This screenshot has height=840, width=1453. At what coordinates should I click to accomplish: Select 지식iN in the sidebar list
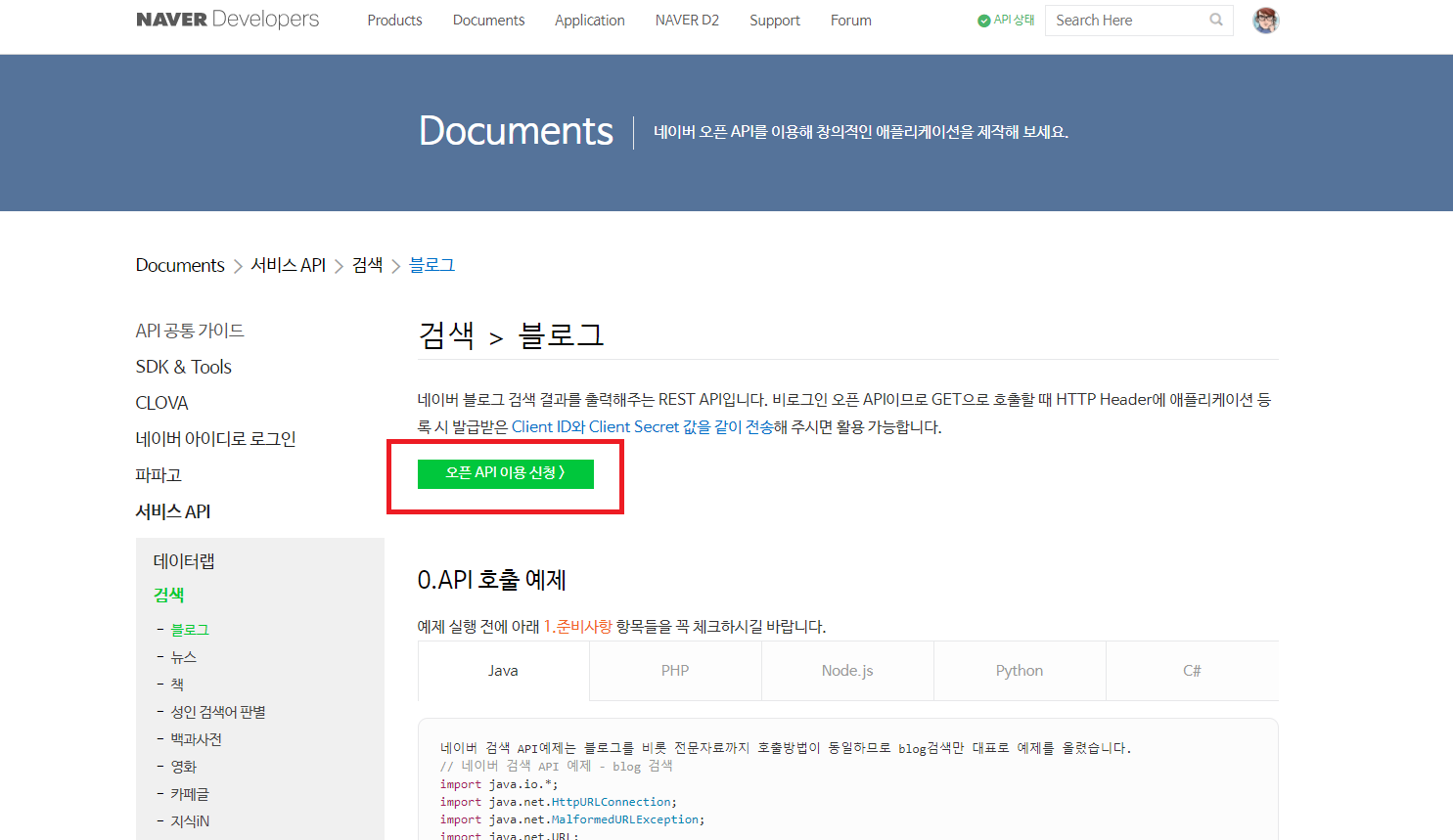click(x=190, y=821)
